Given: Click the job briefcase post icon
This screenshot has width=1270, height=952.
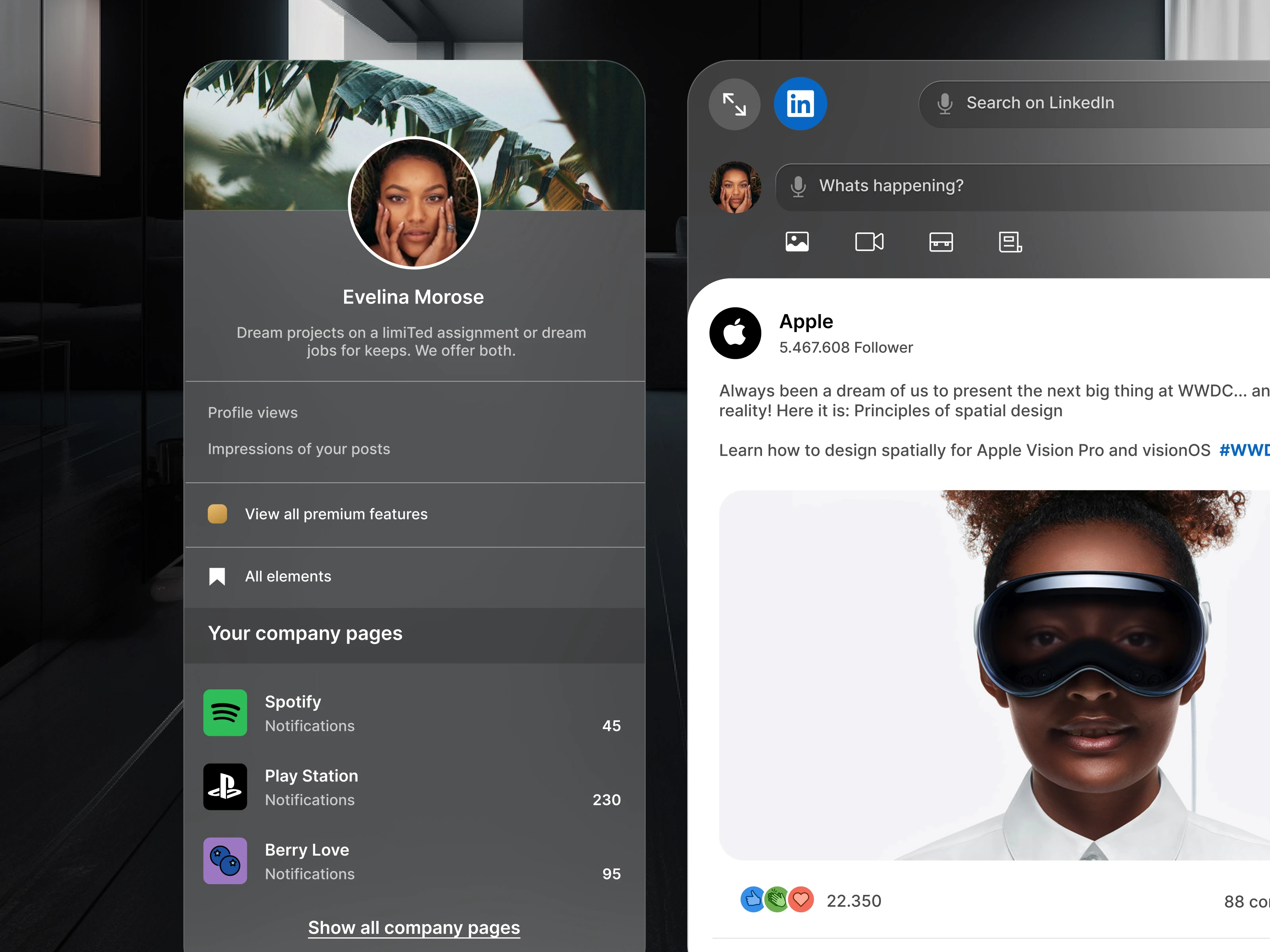Looking at the screenshot, I should (941, 242).
